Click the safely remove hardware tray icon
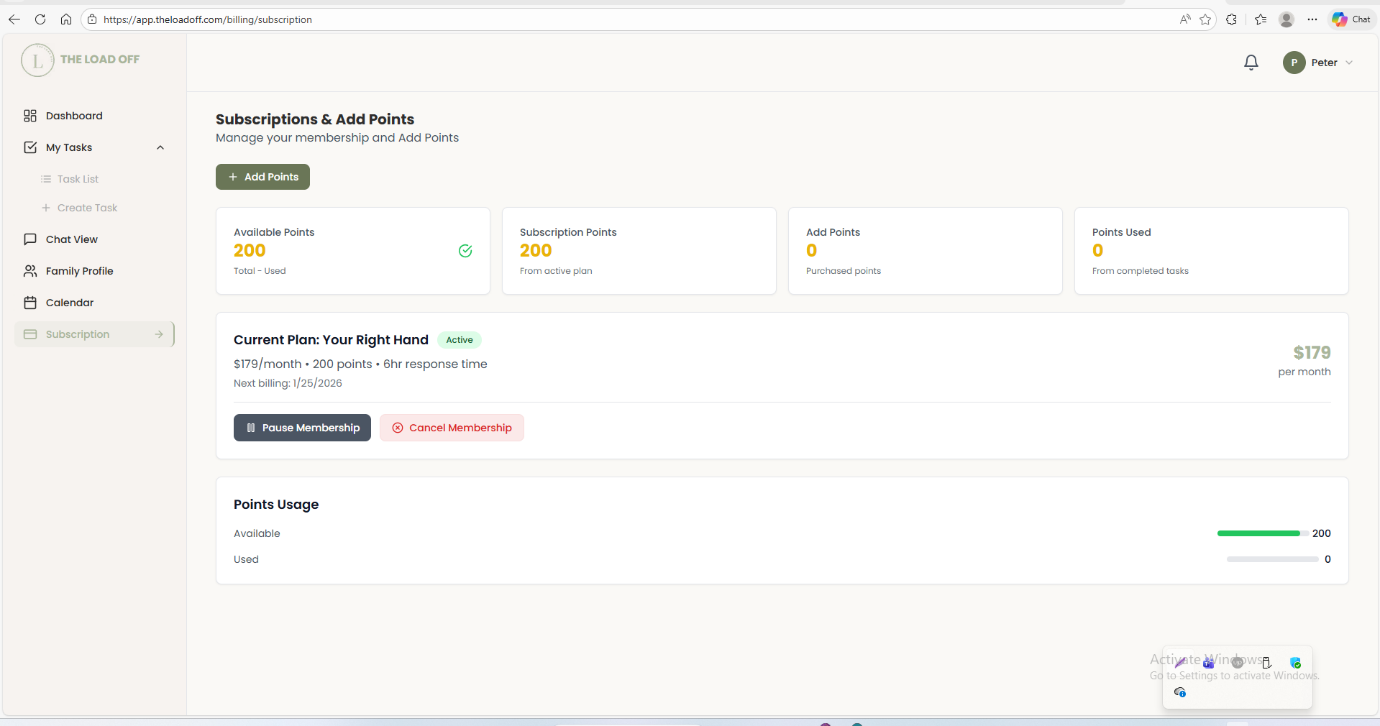 click(x=1266, y=663)
